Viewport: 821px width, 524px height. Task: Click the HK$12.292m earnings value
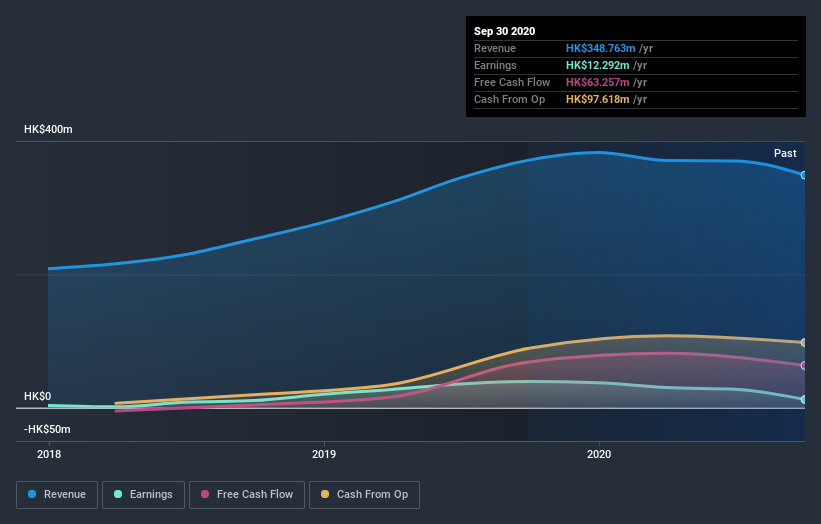(597, 65)
